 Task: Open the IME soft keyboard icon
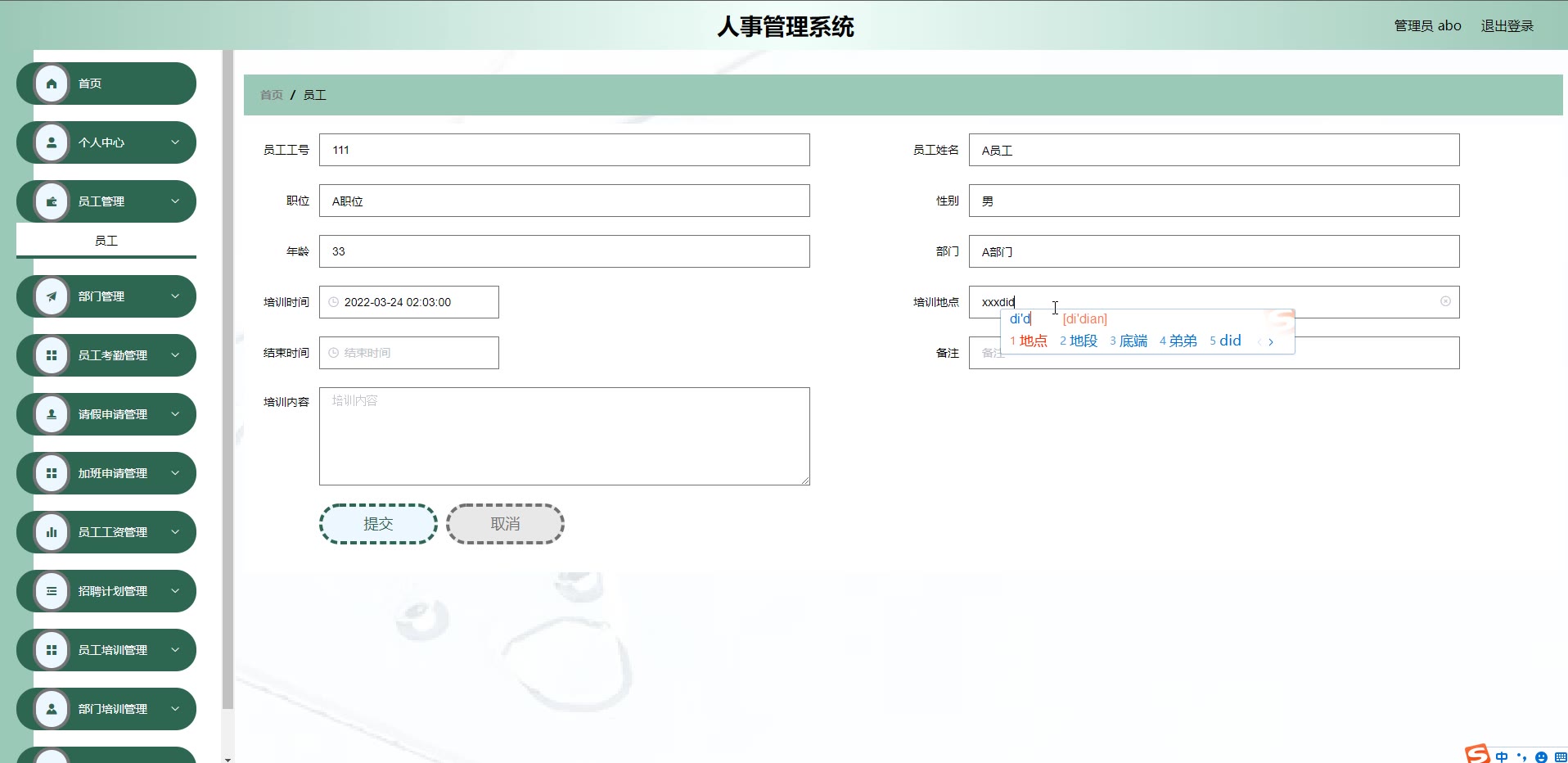point(1560,757)
